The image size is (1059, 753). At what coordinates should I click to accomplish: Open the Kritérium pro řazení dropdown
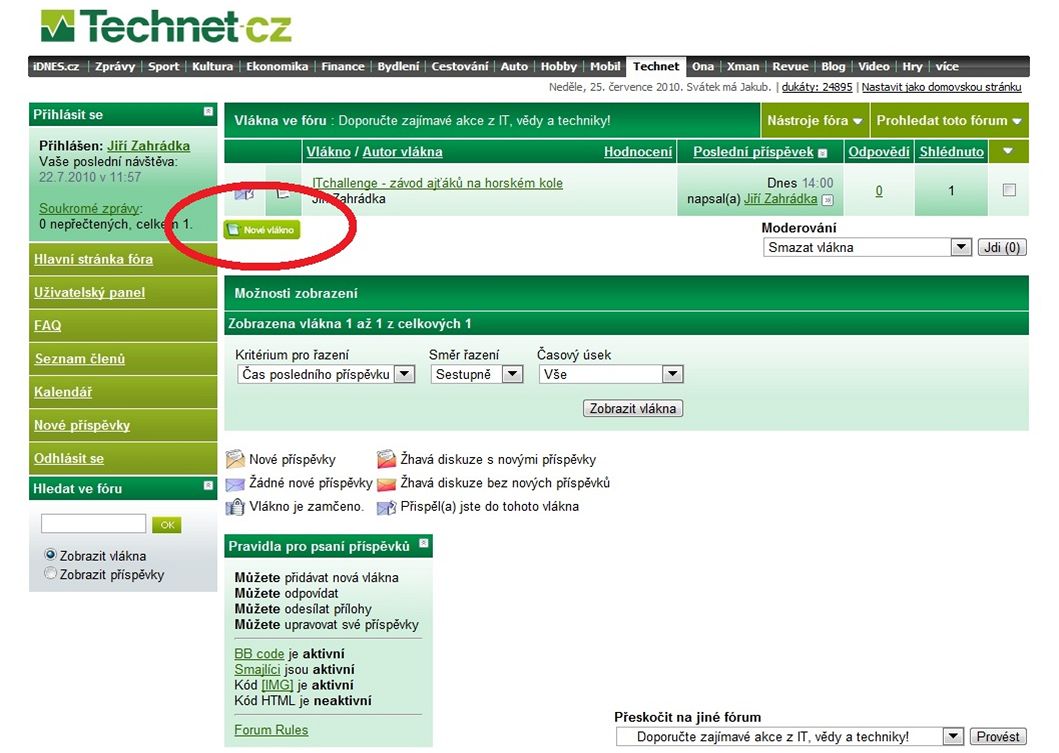326,374
